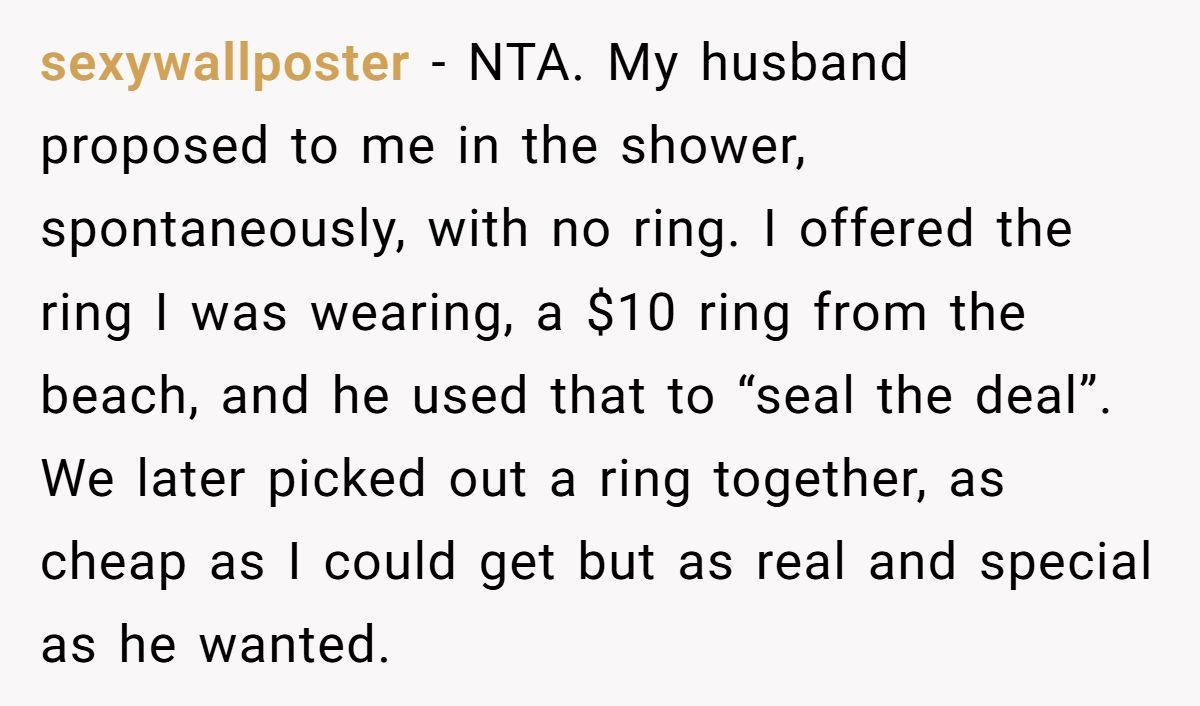Click the words "My husband"

point(757,64)
